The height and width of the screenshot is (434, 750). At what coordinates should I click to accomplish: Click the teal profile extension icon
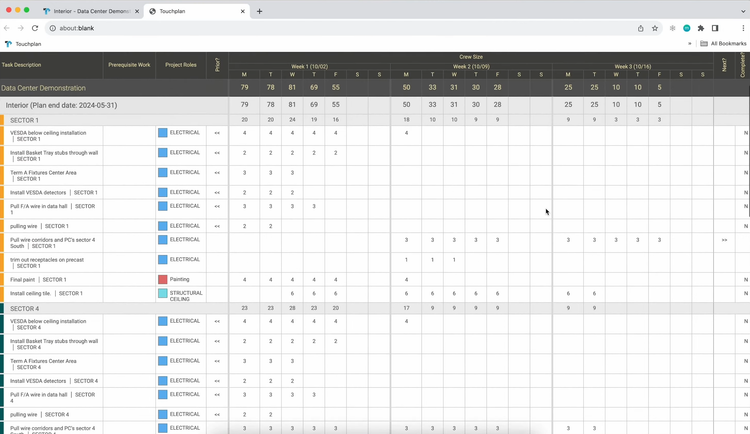tap(686, 28)
